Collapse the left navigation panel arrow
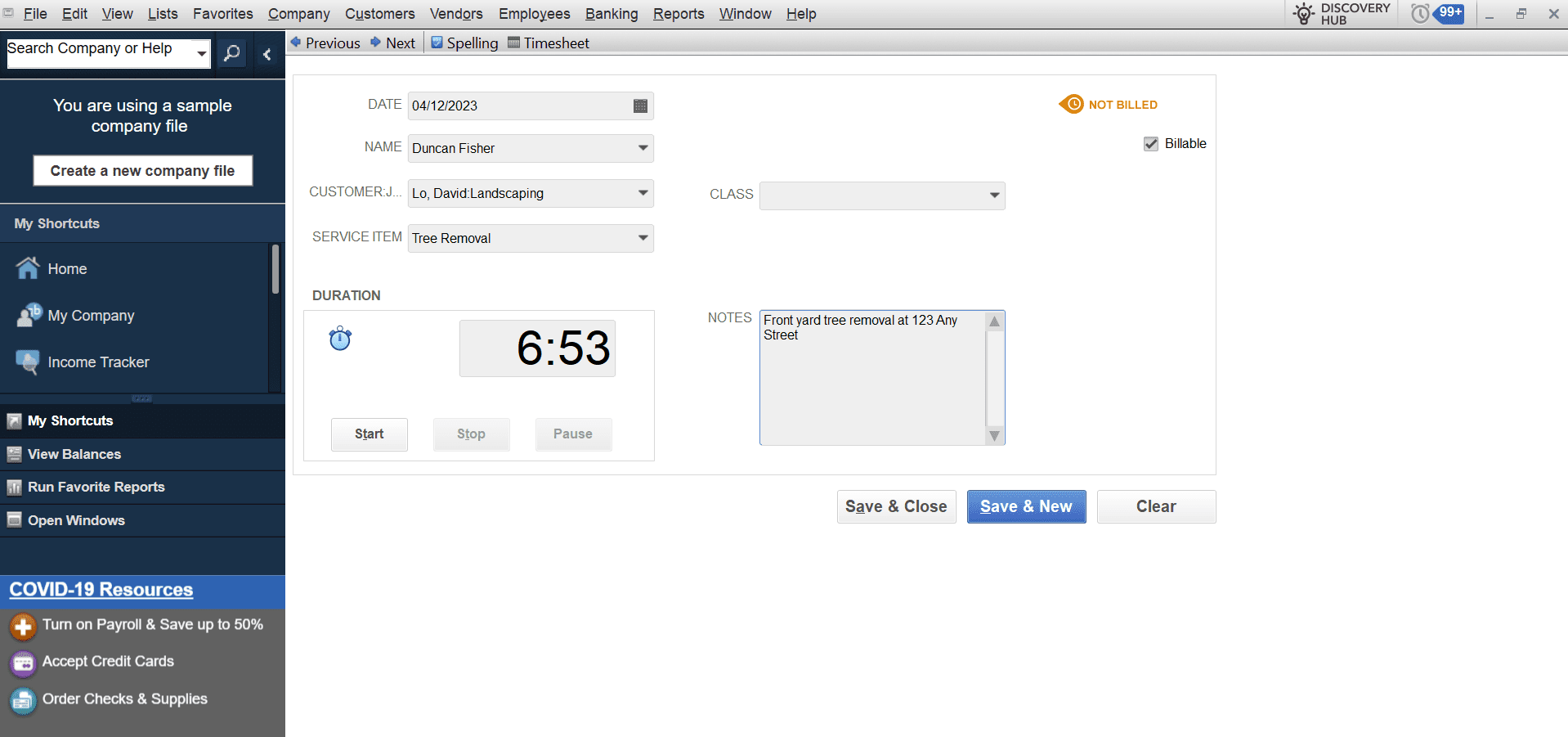Screen dimensions: 1568x737 (x=267, y=54)
